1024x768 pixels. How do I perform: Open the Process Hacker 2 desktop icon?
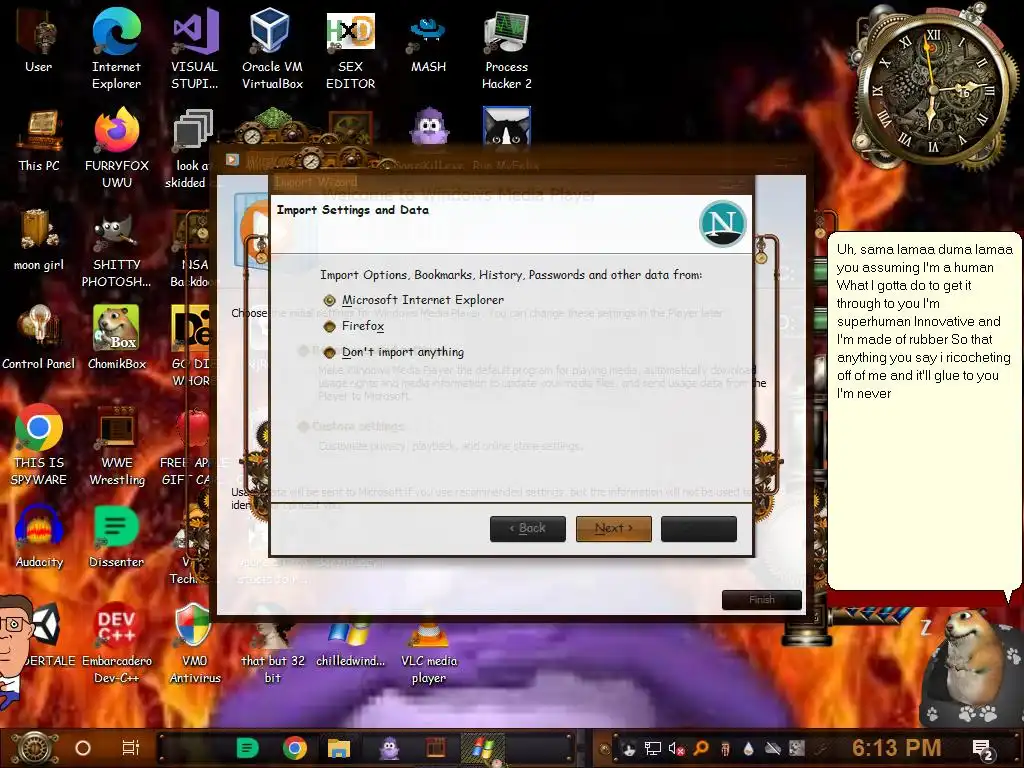pyautogui.click(x=506, y=48)
